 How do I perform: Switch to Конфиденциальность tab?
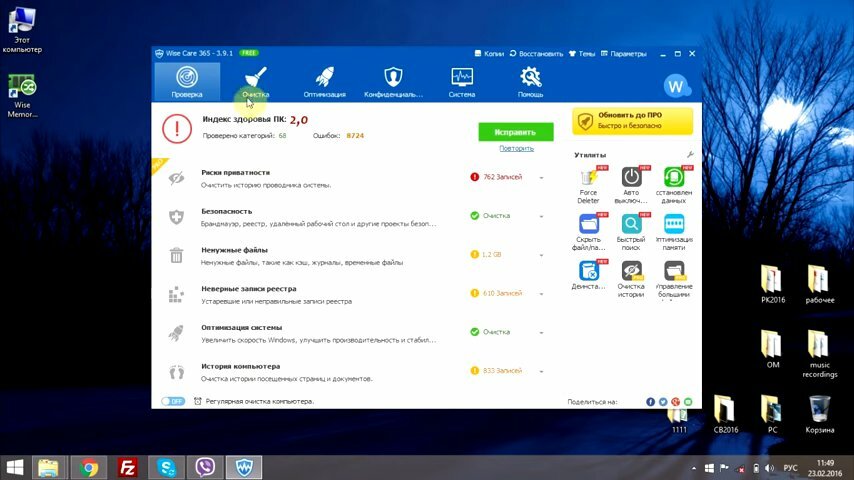393,82
